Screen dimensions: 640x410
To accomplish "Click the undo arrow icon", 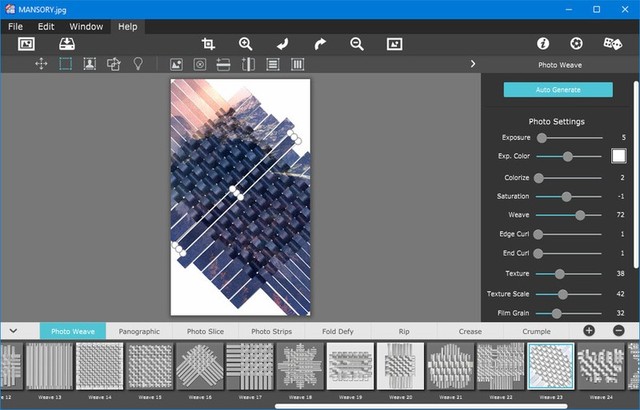I will click(x=283, y=44).
